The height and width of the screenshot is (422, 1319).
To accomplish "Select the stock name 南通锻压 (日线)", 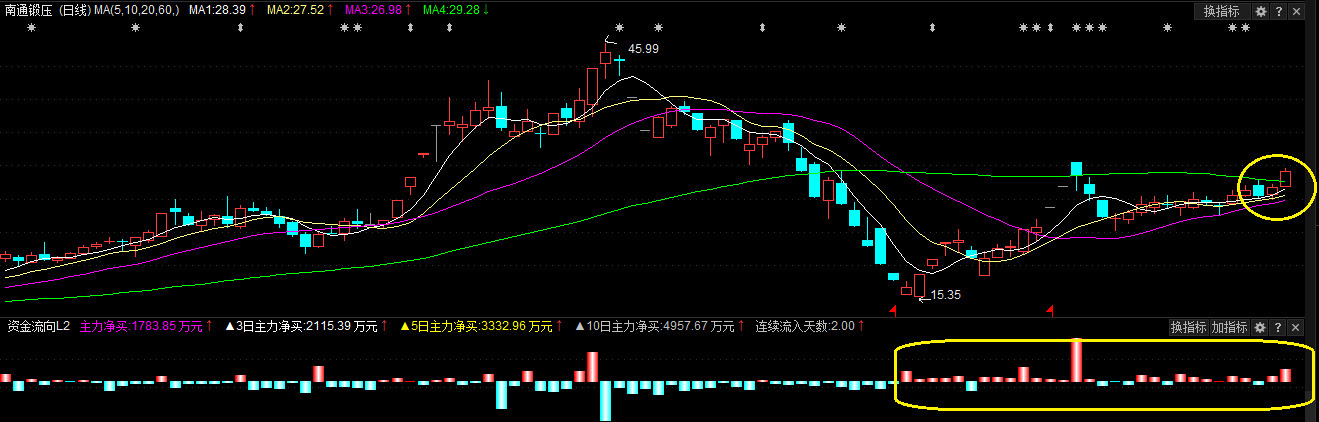I will click(x=47, y=10).
